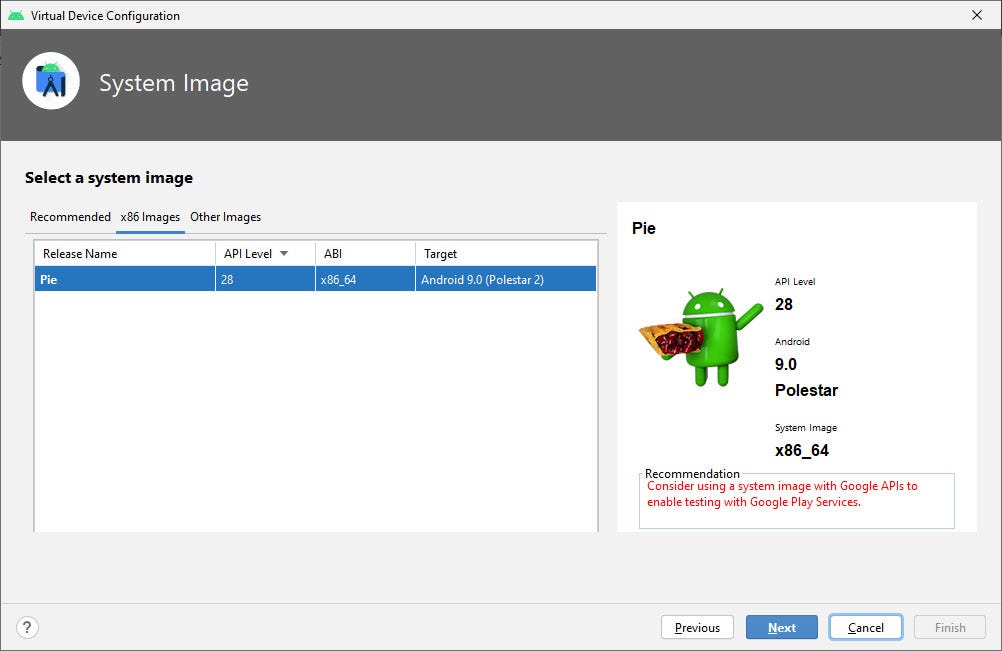Click the disabled Finish button
The image size is (1002, 651).
950,627
